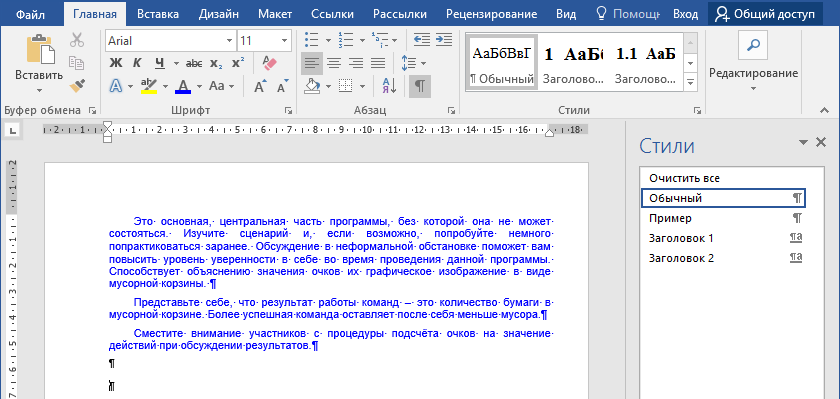Open the font size dropdown arrow
Image resolution: width=840 pixels, height=399 pixels.
click(285, 41)
